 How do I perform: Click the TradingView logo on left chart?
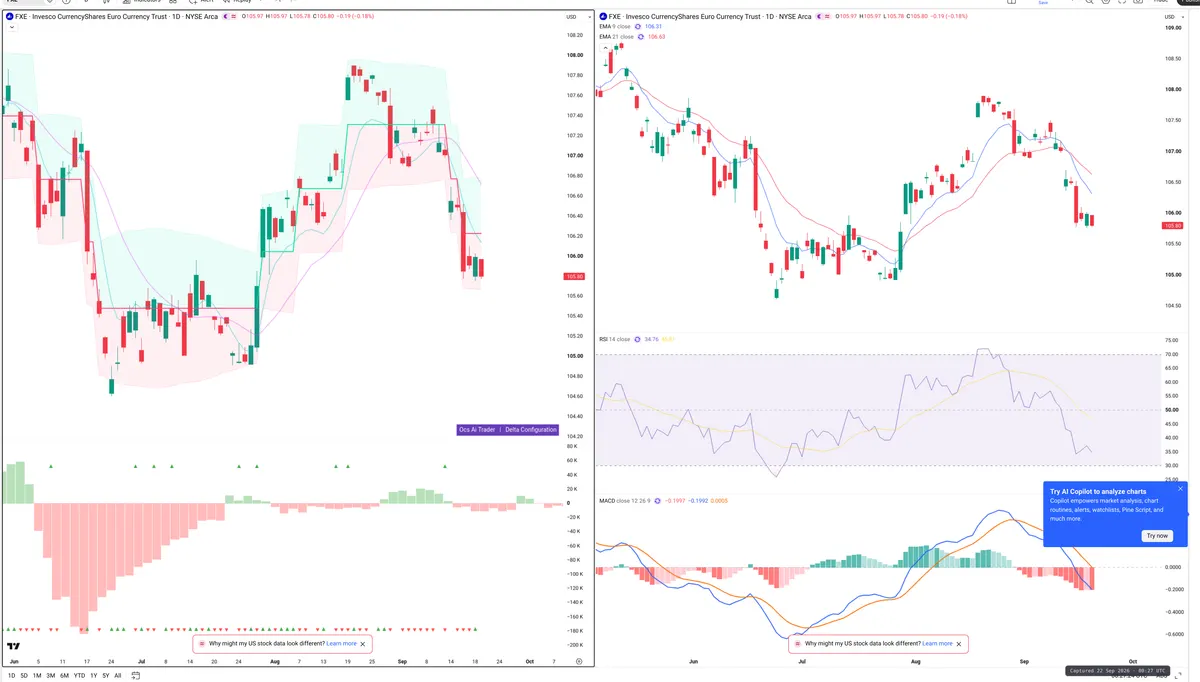[x=14, y=647]
